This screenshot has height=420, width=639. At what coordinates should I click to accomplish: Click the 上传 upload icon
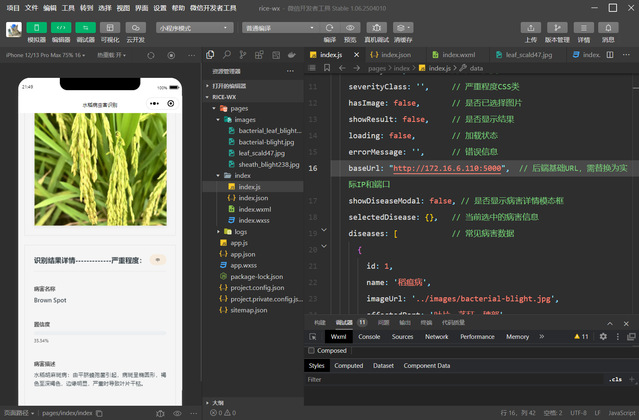point(531,27)
